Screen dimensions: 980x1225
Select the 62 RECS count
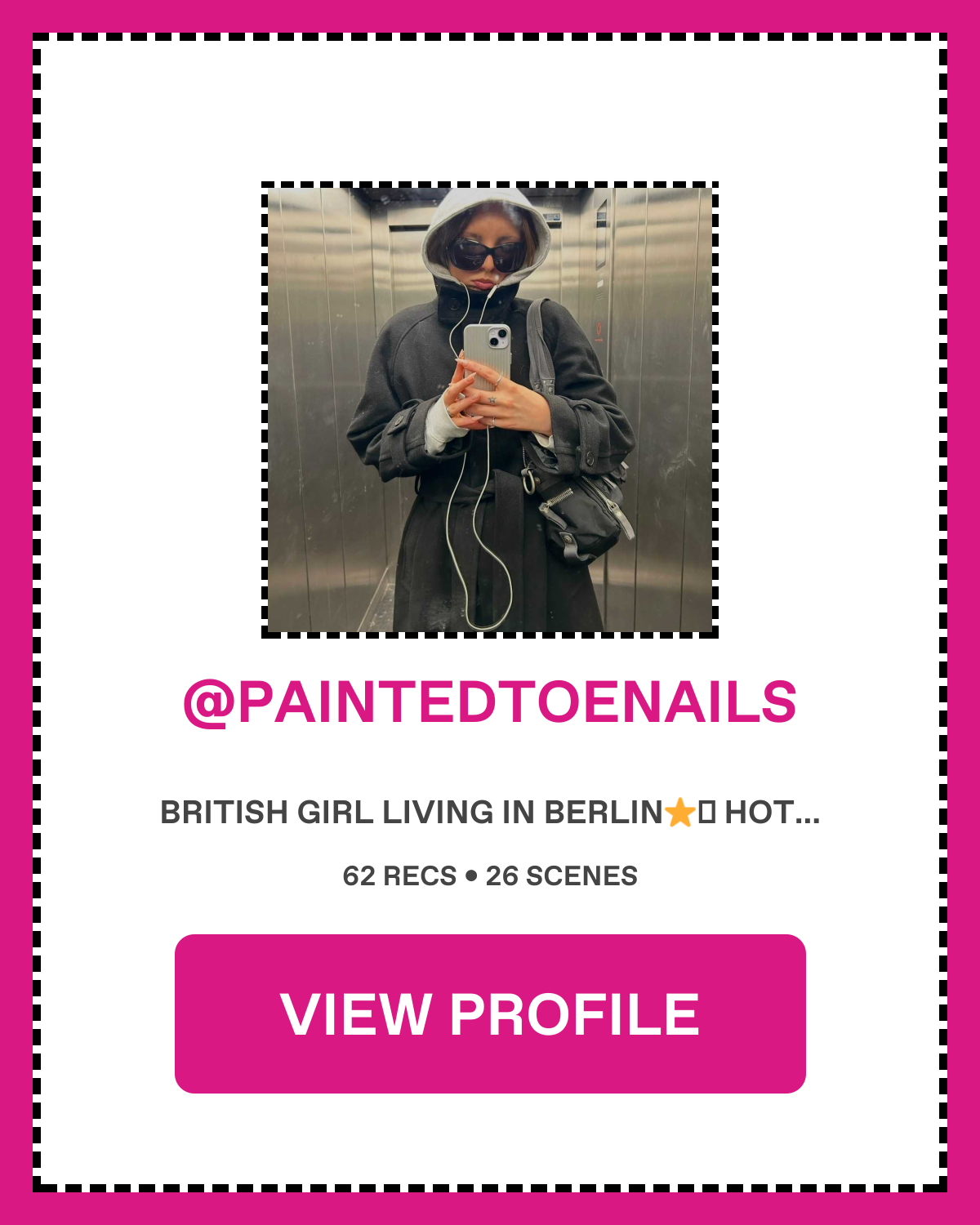tap(399, 875)
